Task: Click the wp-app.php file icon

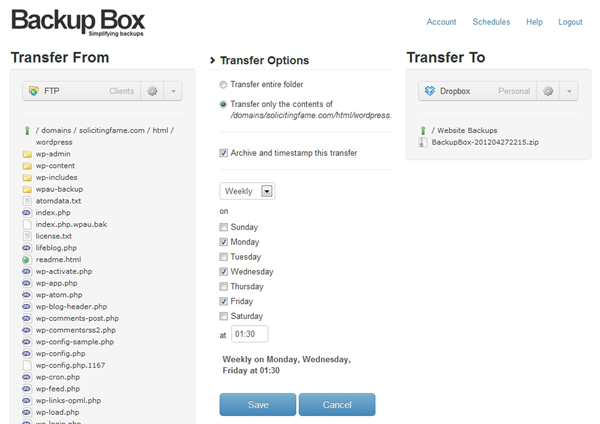Action: (26, 283)
